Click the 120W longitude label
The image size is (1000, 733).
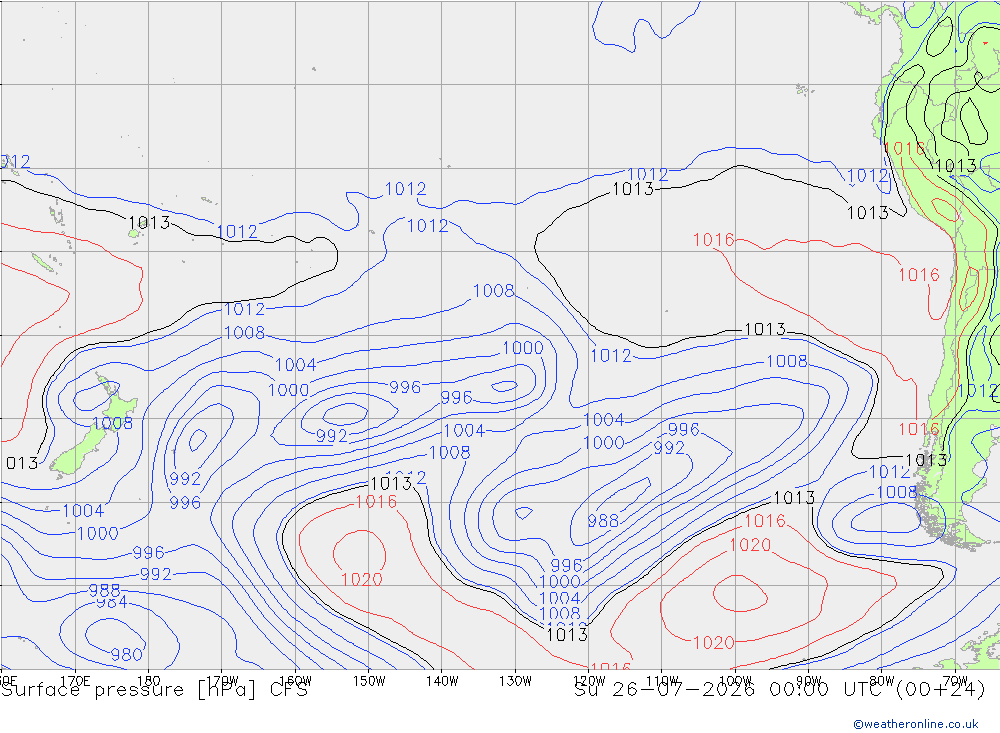tap(589, 681)
